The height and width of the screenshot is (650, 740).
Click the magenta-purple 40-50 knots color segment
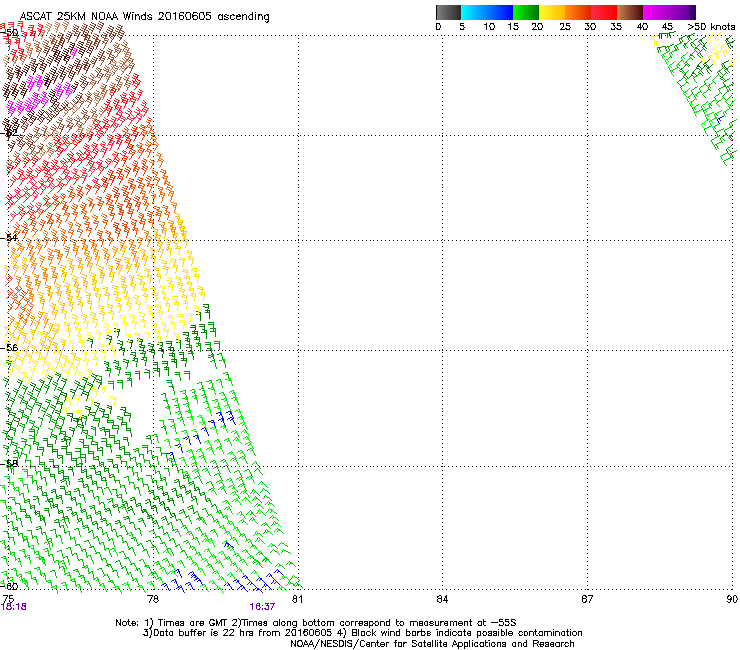pyautogui.click(x=669, y=12)
